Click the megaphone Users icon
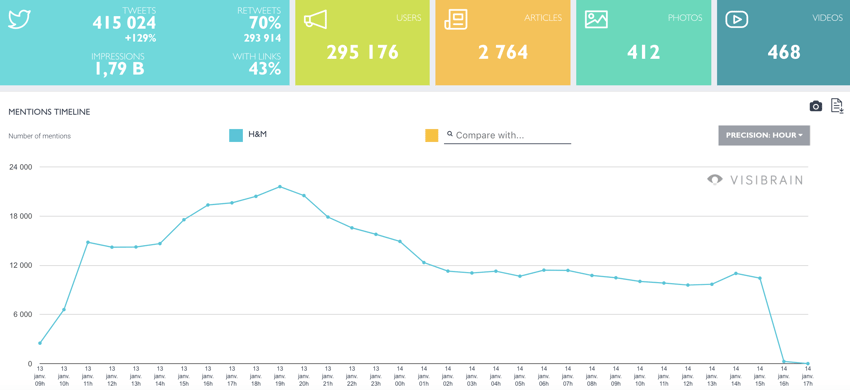The image size is (850, 390). click(315, 20)
